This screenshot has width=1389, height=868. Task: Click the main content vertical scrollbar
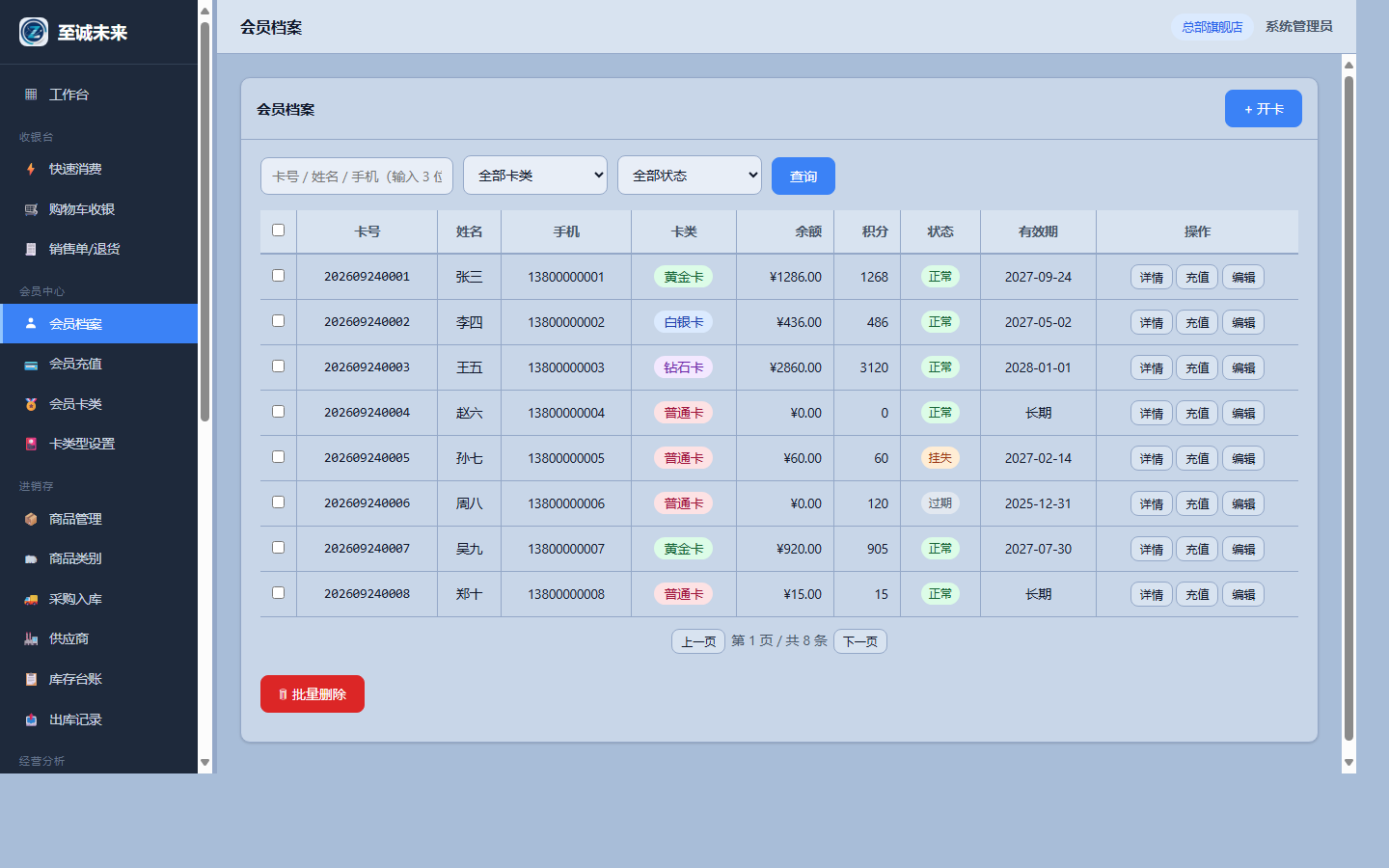[x=1348, y=408]
